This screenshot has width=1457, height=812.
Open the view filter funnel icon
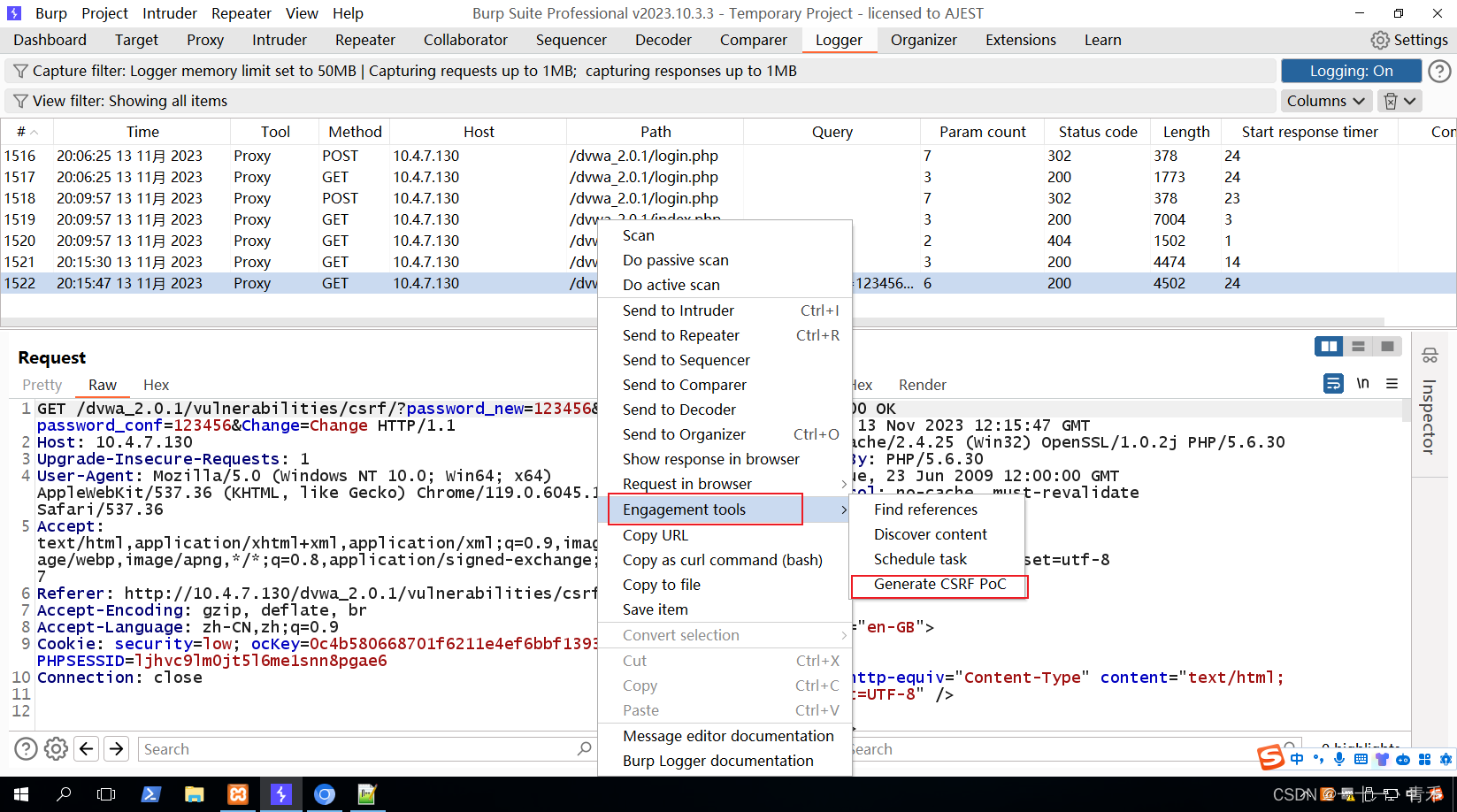coord(20,101)
